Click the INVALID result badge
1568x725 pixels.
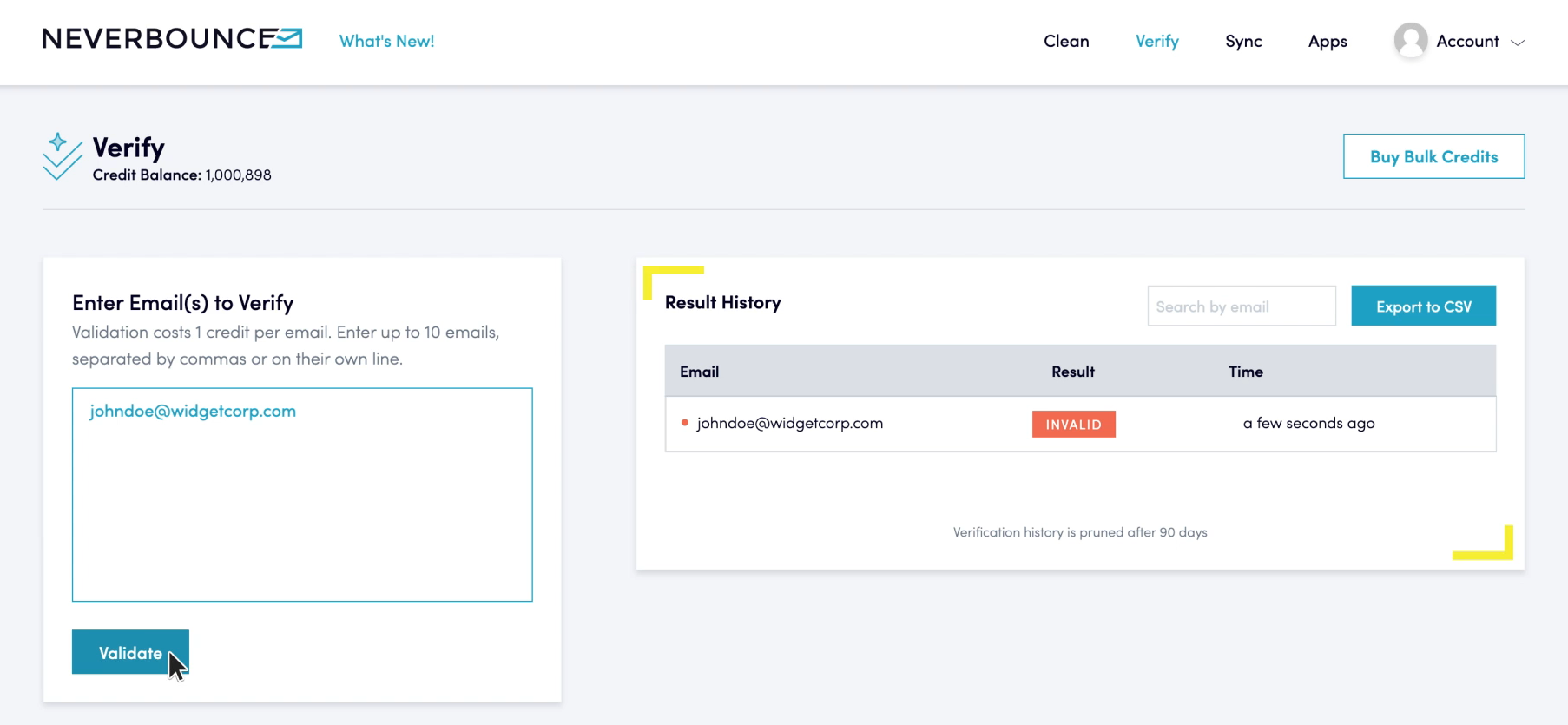click(1073, 424)
